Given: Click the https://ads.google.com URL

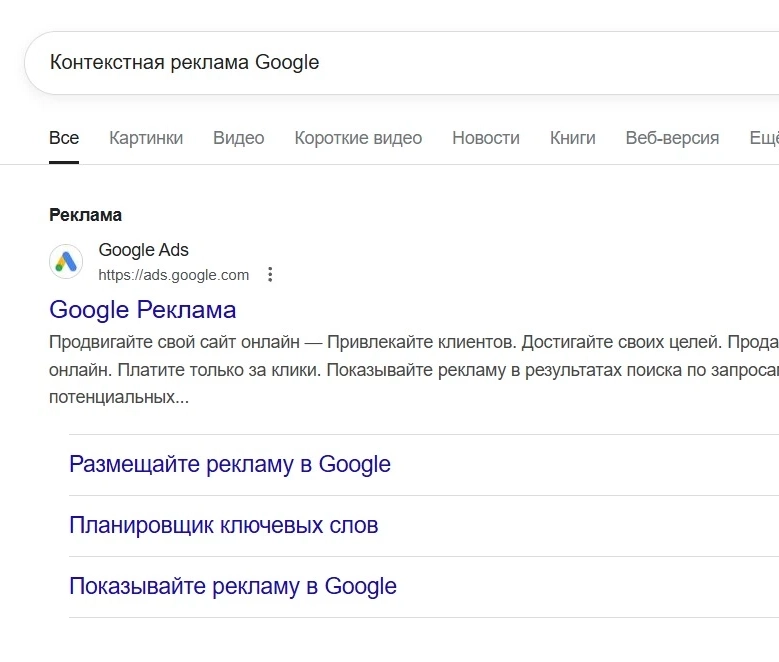Looking at the screenshot, I should (x=173, y=275).
